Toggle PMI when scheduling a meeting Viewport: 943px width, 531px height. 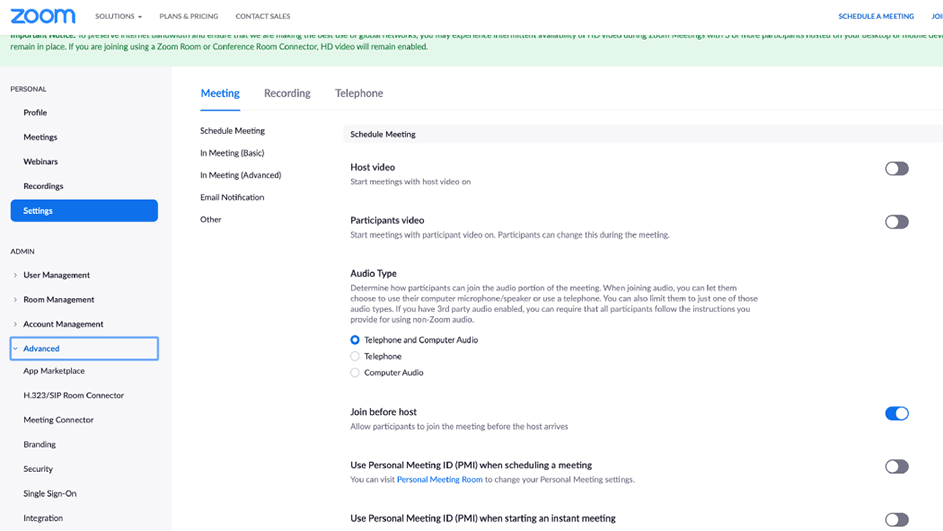(896, 467)
